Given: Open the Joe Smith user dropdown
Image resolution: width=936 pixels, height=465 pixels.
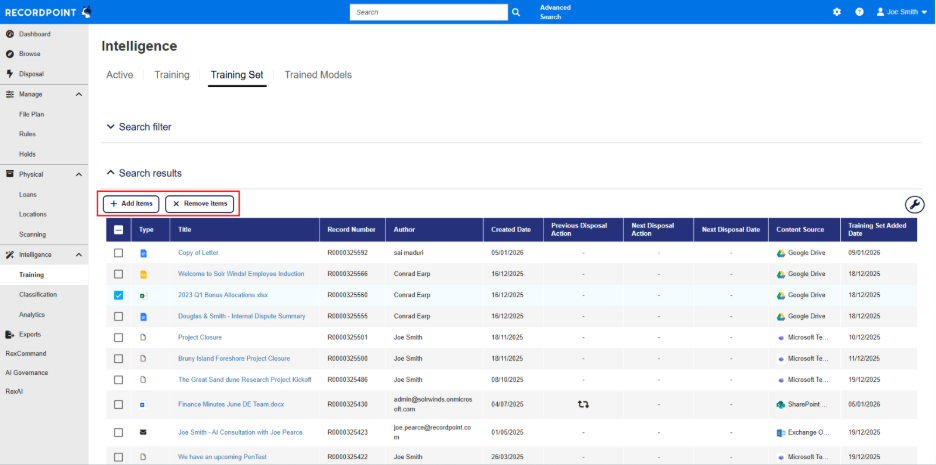Looking at the screenshot, I should [901, 12].
